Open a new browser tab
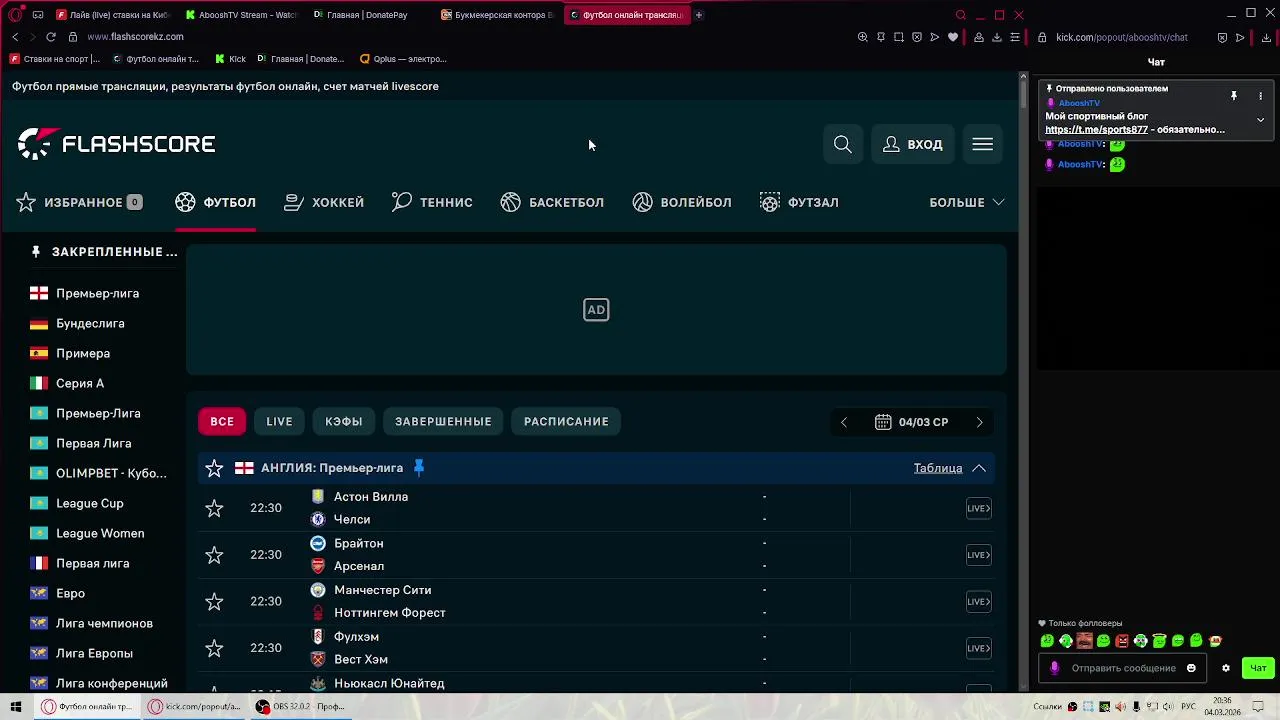 (699, 15)
